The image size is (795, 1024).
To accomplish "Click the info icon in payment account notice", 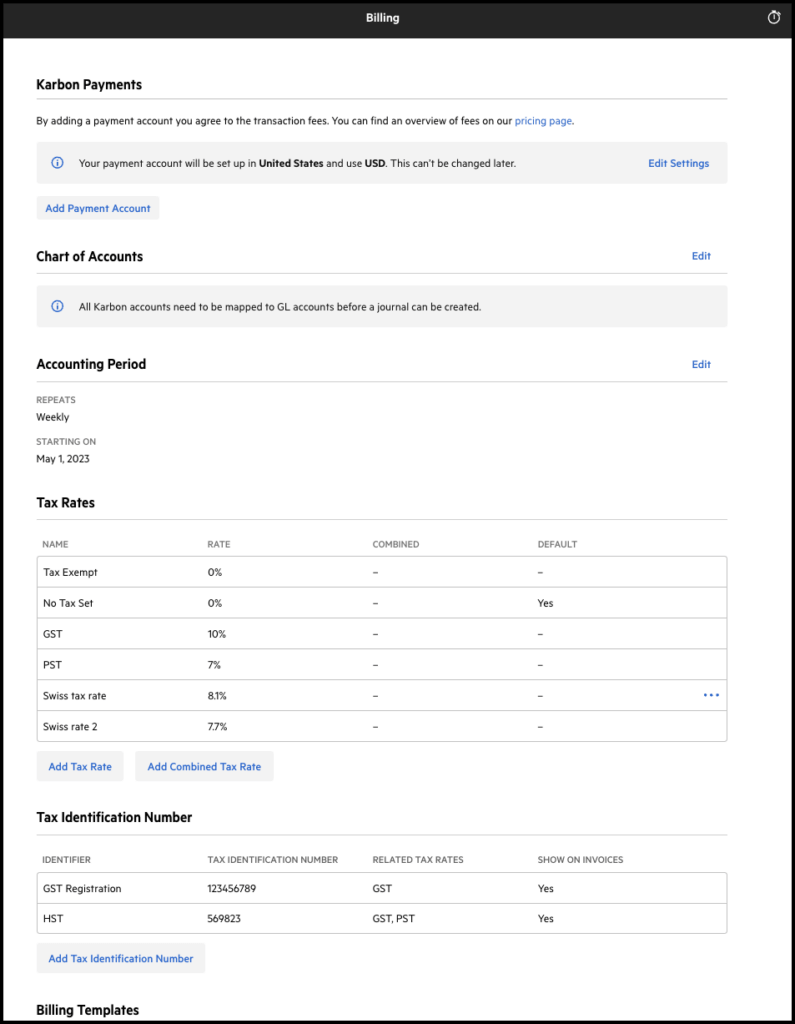I will coord(57,163).
